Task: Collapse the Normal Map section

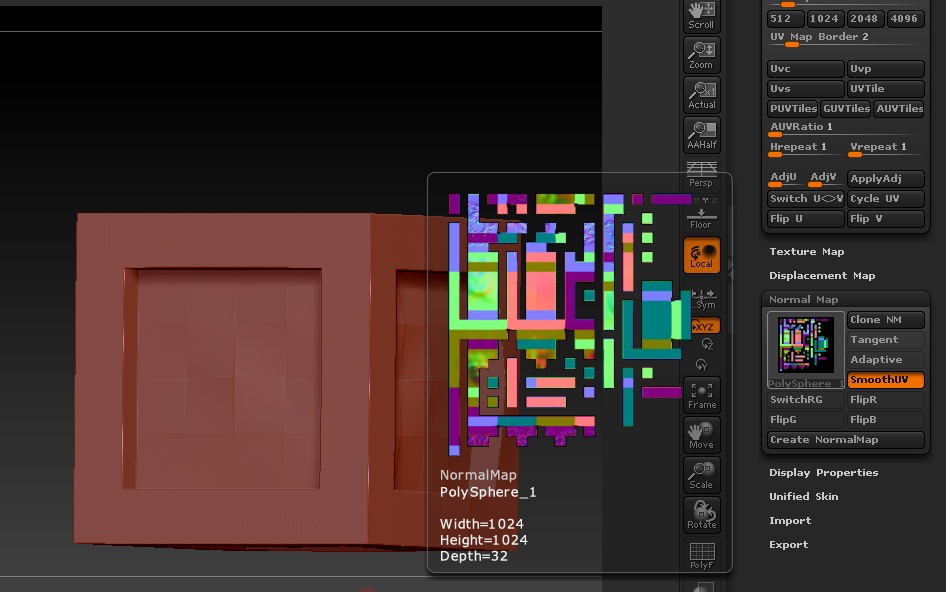Action: click(803, 299)
